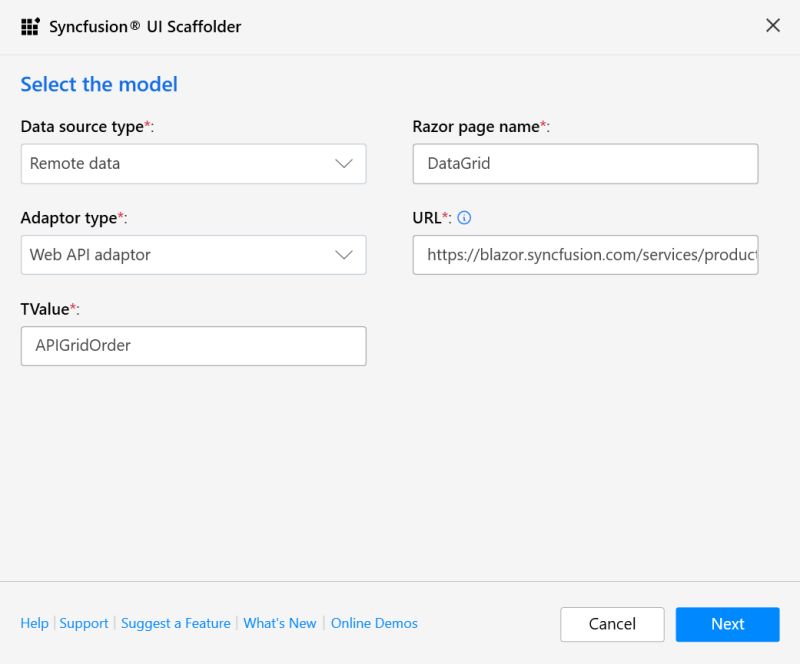The width and height of the screenshot is (800, 664).
Task: Select the Razor page name field
Action: pyautogui.click(x=585, y=163)
